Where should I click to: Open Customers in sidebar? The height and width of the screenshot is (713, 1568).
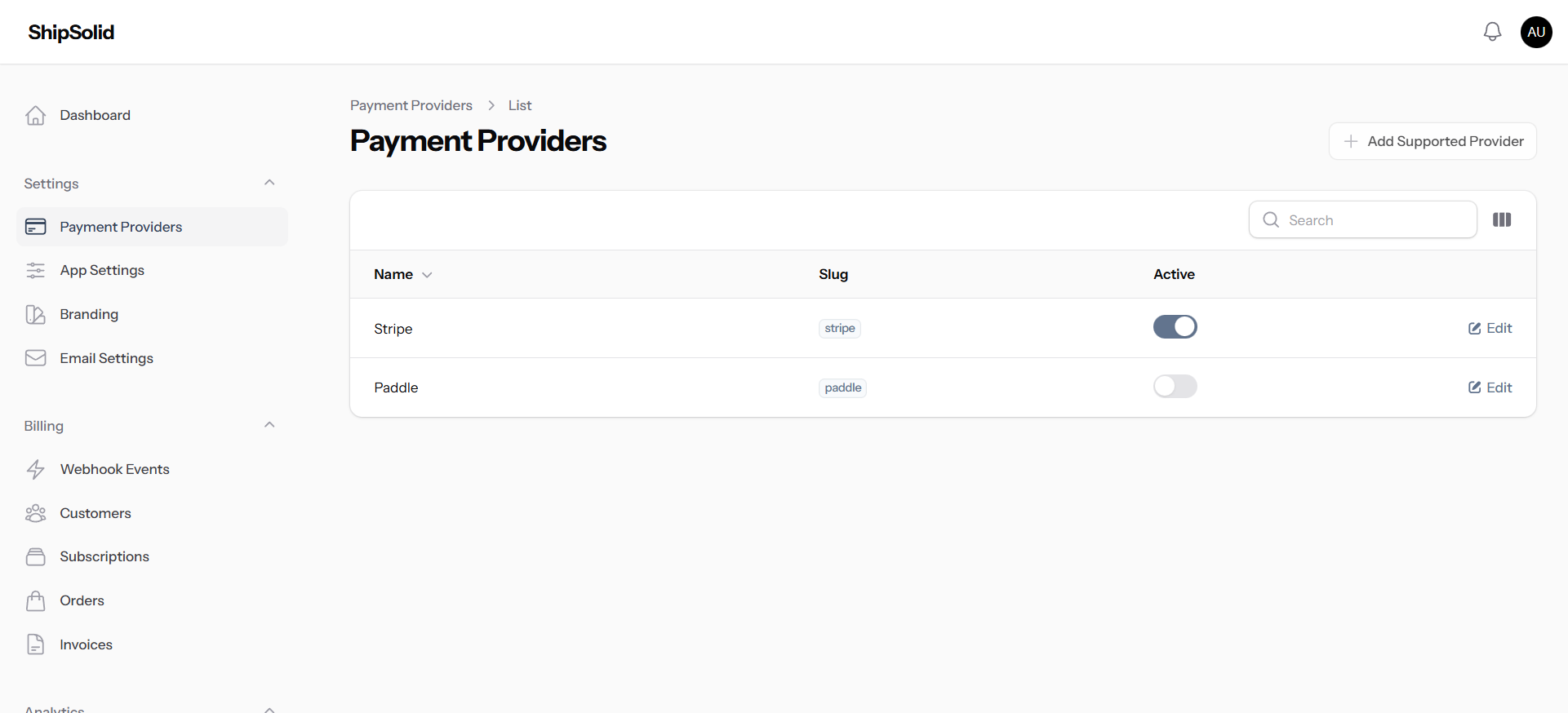[x=96, y=513]
